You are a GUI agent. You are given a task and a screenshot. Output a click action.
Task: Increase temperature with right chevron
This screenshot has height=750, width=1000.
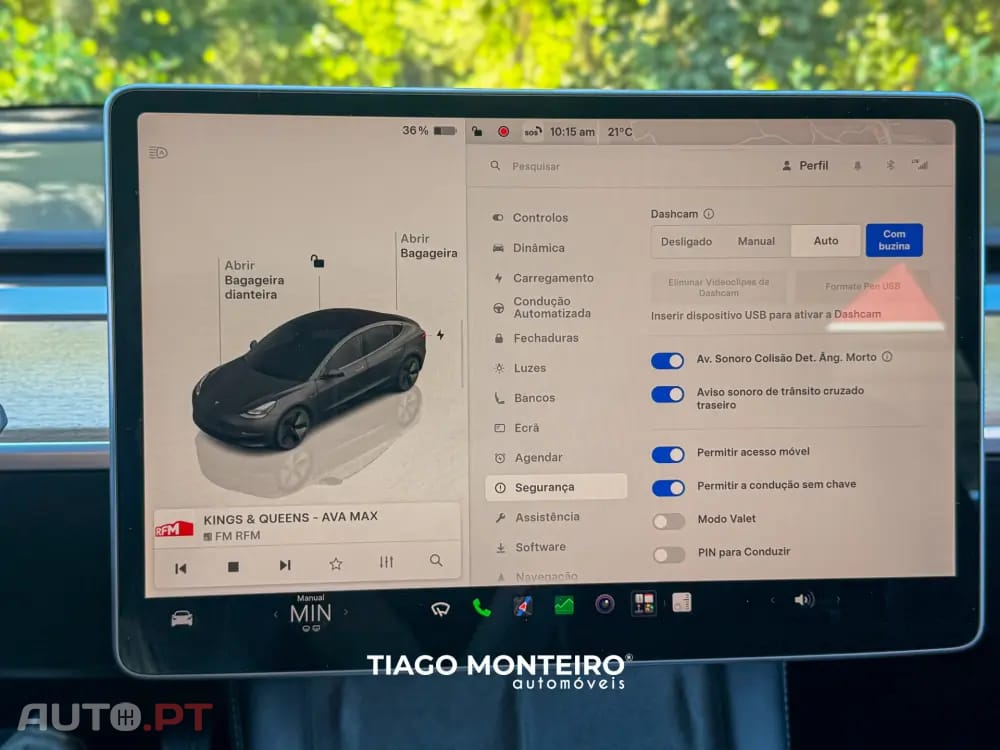[346, 612]
